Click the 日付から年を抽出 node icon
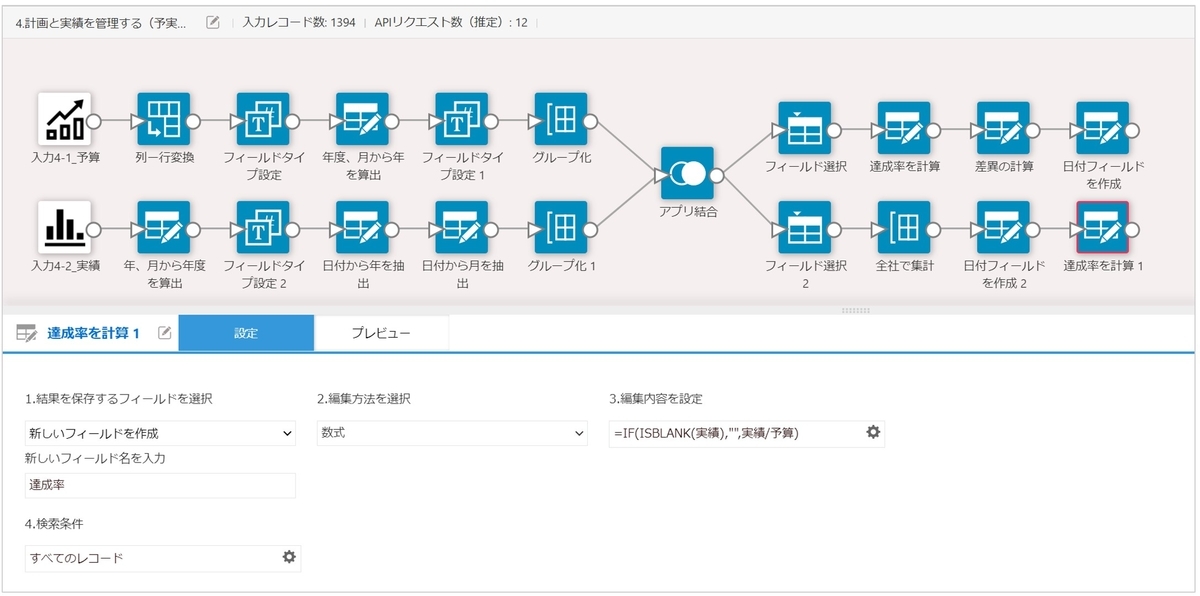The height and width of the screenshot is (596, 1200). pyautogui.click(x=362, y=227)
